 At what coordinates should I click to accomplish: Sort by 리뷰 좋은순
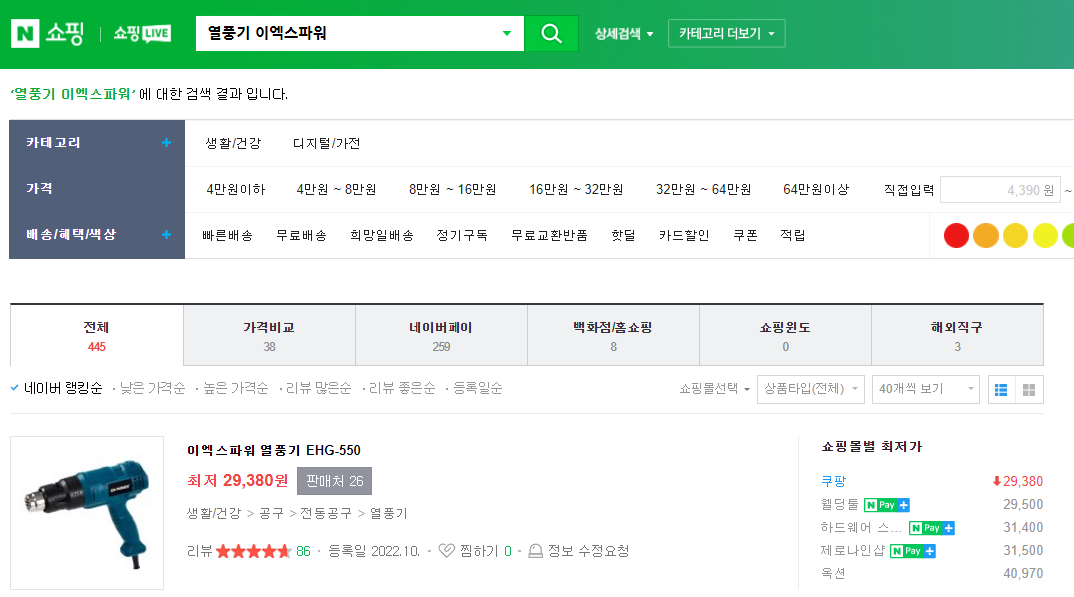click(401, 388)
